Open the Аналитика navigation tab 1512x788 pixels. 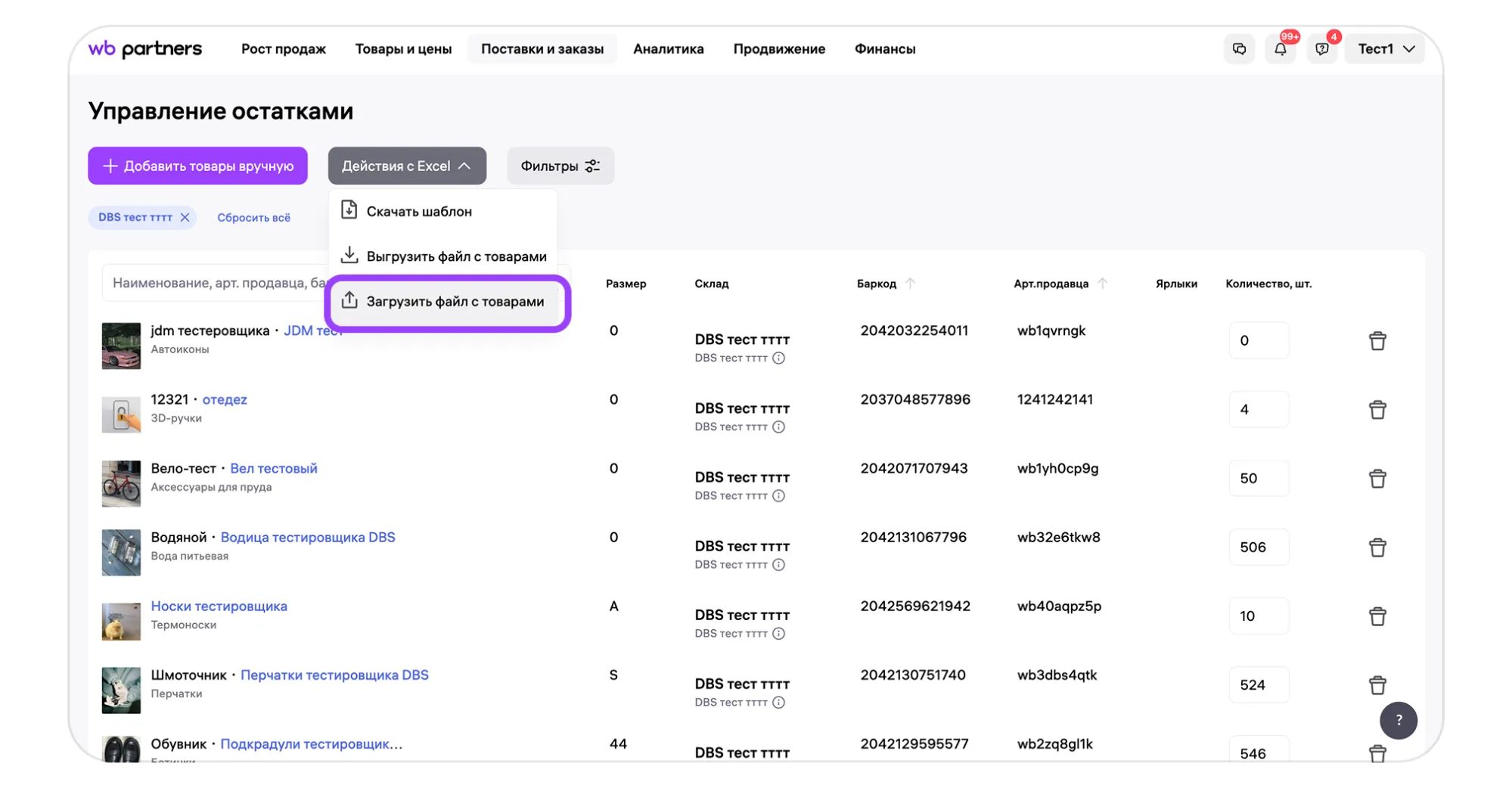click(668, 49)
